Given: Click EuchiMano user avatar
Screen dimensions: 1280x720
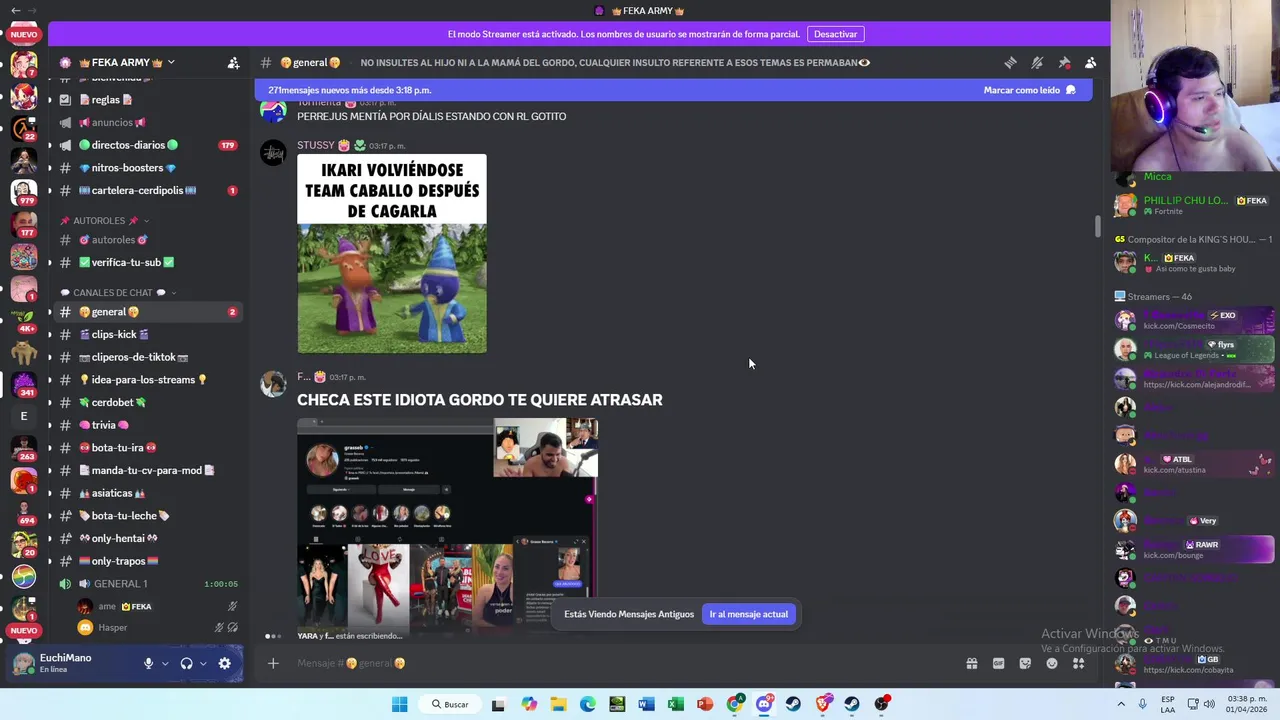Looking at the screenshot, I should coord(23,663).
